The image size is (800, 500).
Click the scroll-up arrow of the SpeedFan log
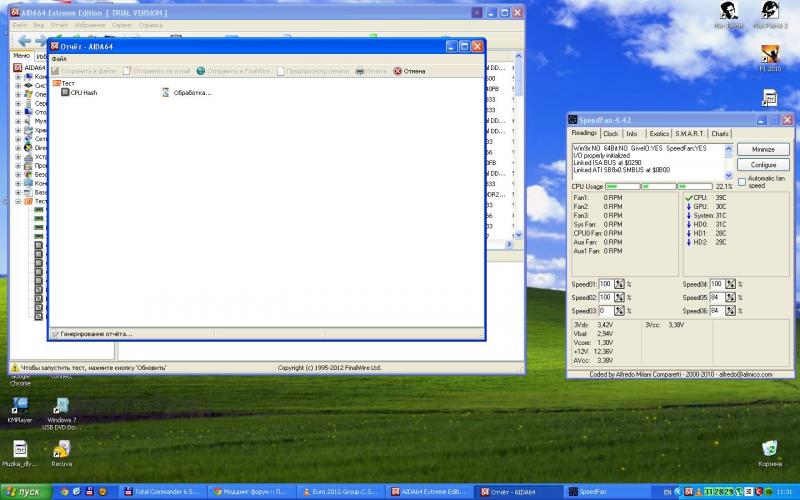(x=729, y=149)
